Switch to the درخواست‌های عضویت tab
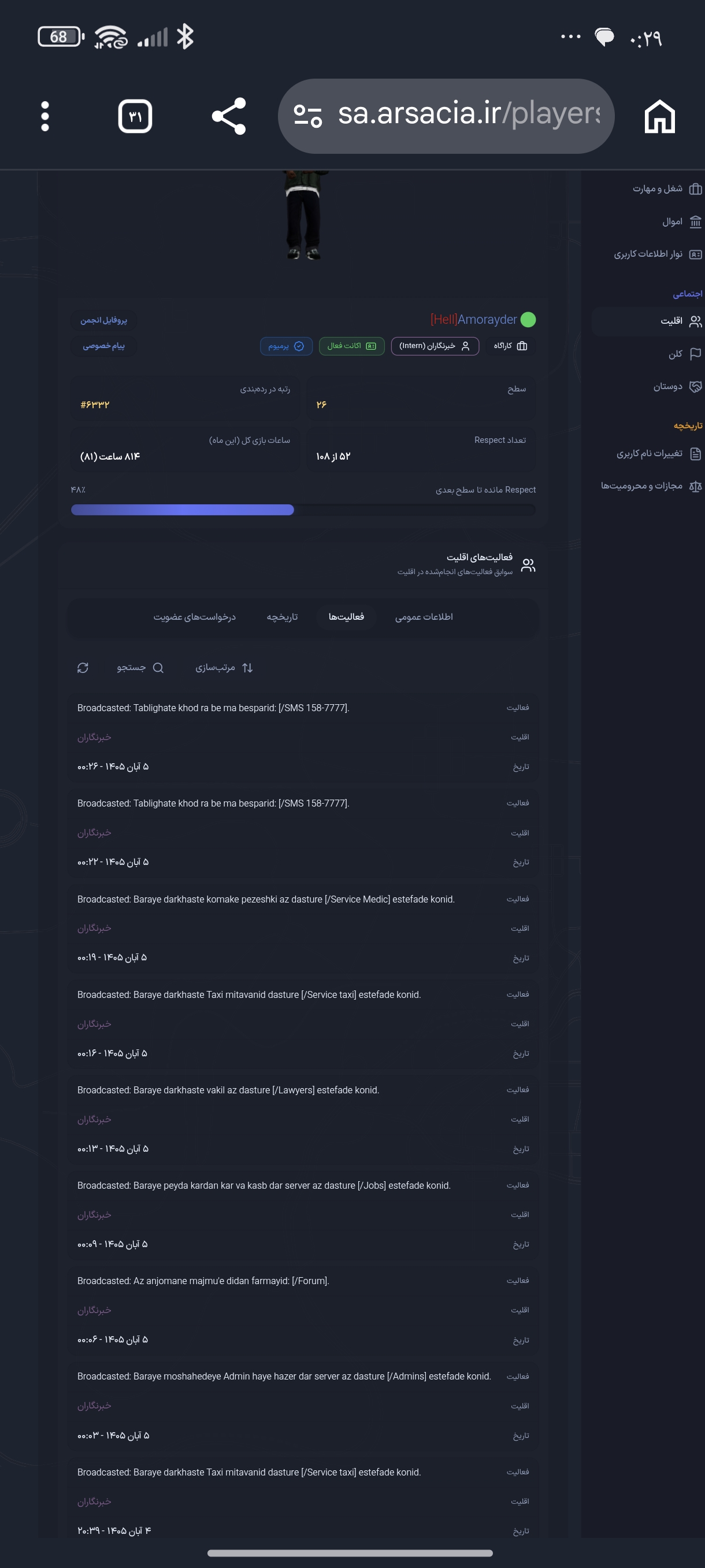 pos(194,616)
